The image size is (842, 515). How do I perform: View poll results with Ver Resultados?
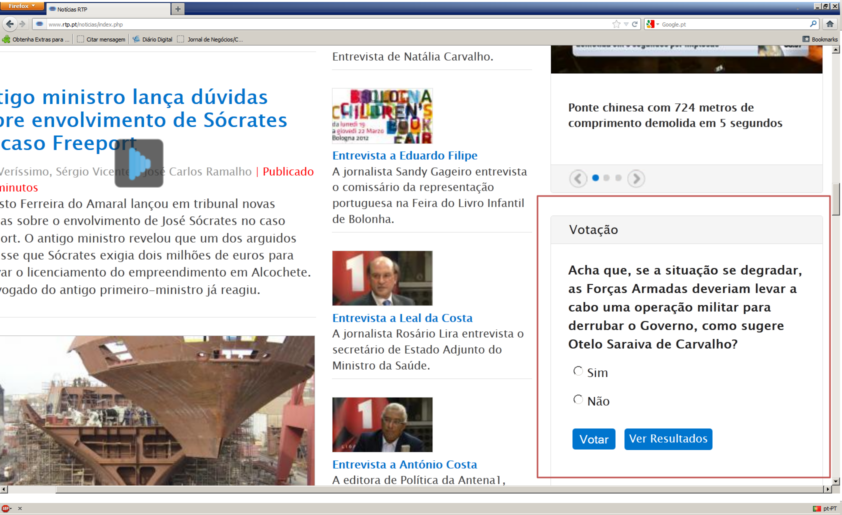pos(668,439)
